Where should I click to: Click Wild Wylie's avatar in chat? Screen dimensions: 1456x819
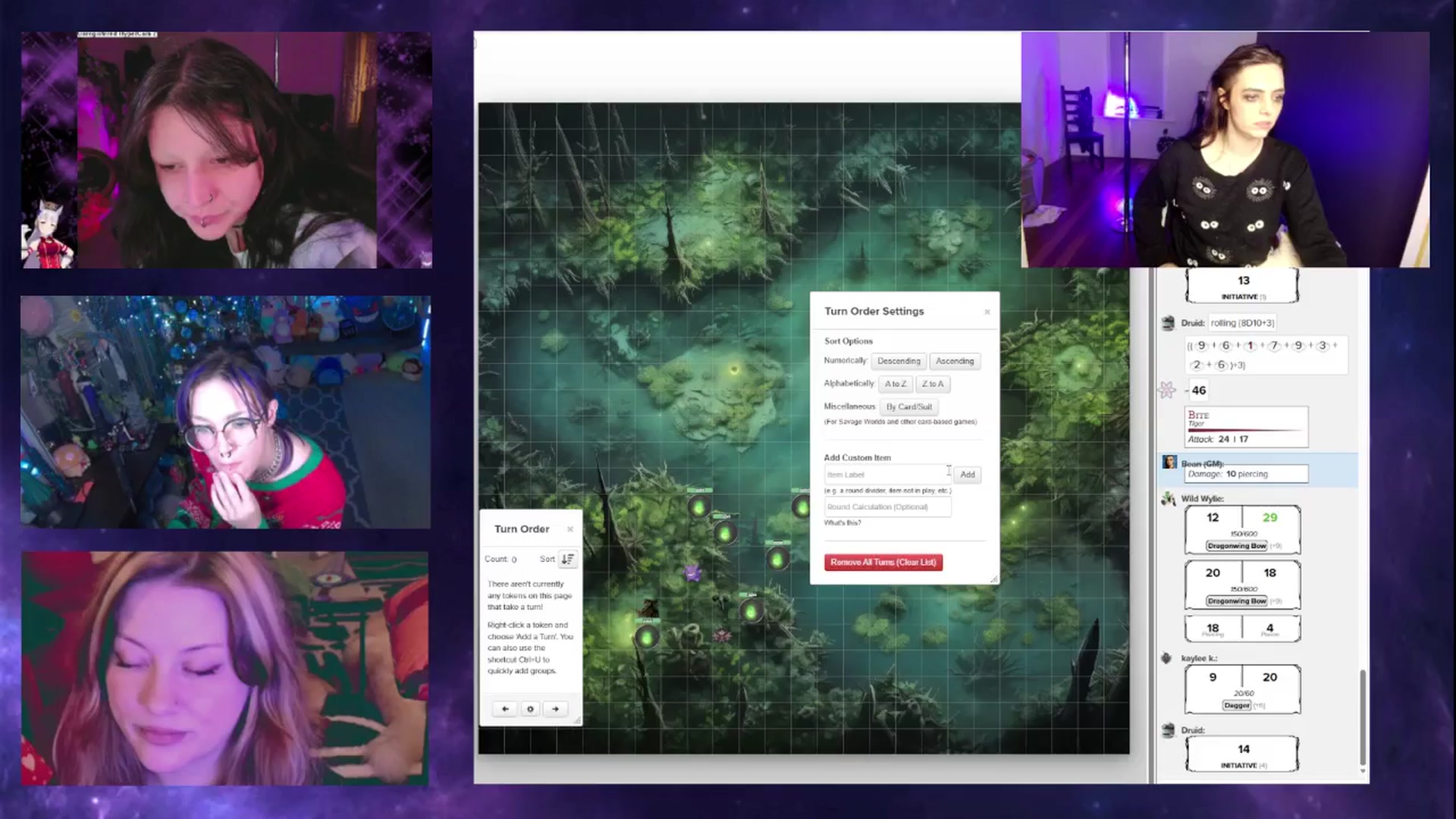[1168, 499]
